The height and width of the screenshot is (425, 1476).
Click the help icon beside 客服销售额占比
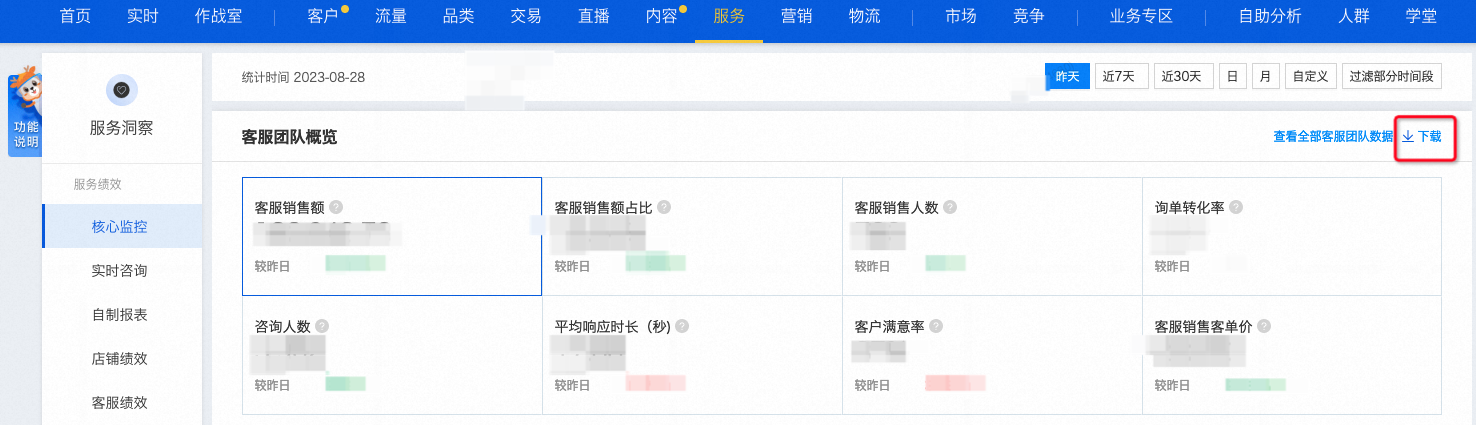pyautogui.click(x=664, y=207)
